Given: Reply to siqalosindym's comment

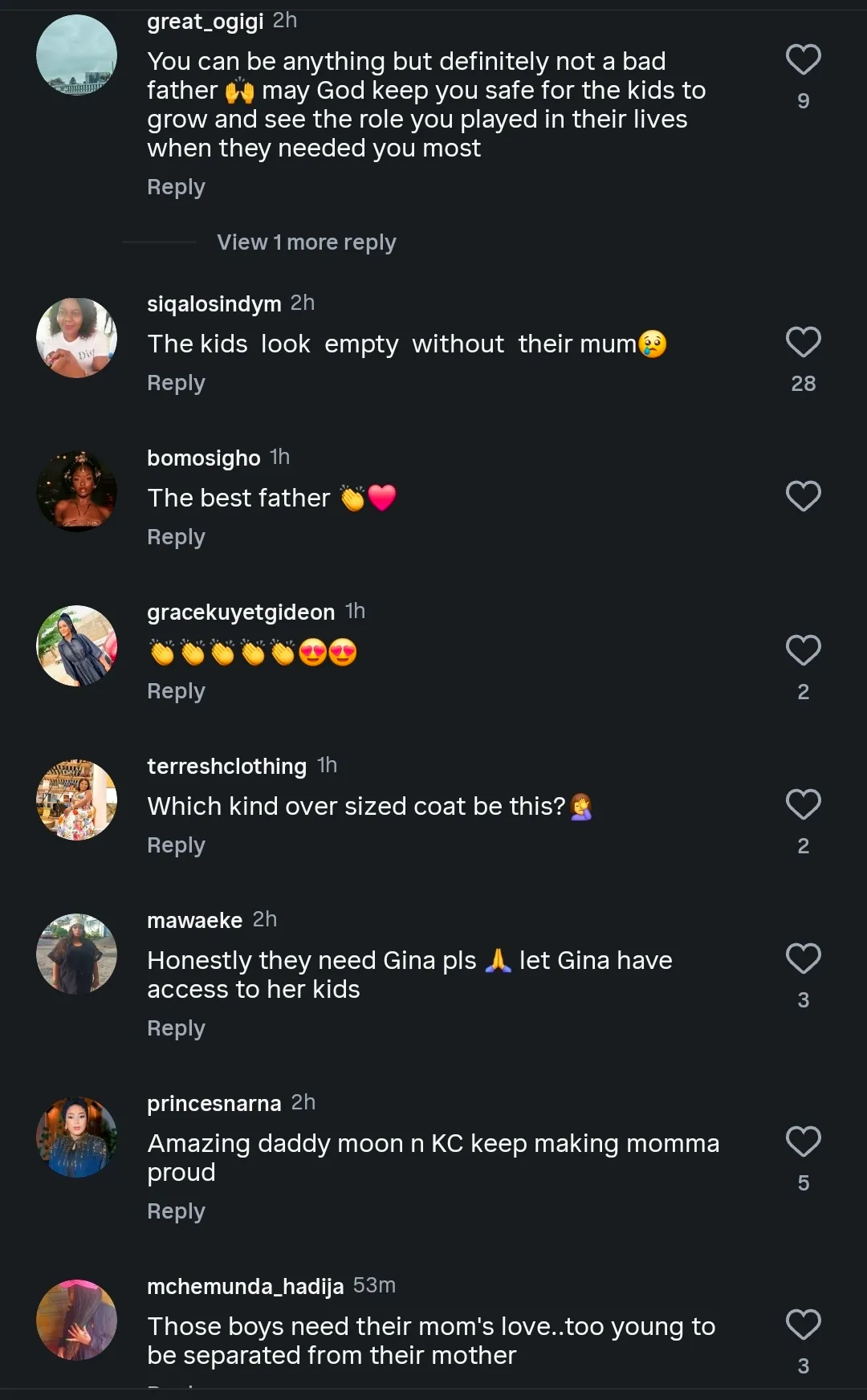Looking at the screenshot, I should pyautogui.click(x=176, y=383).
